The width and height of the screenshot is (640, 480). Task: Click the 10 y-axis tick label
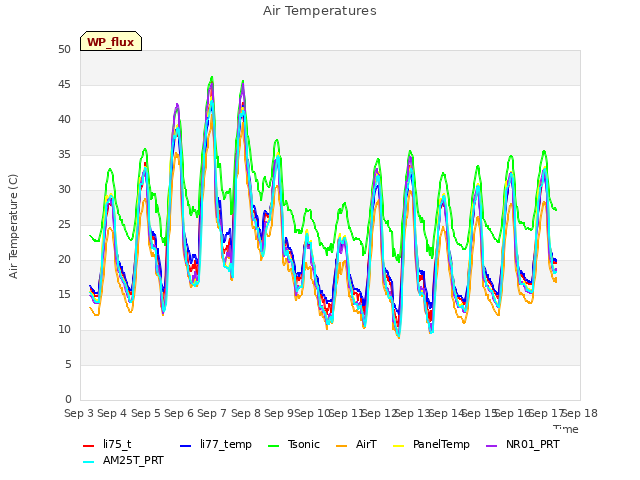click(64, 330)
